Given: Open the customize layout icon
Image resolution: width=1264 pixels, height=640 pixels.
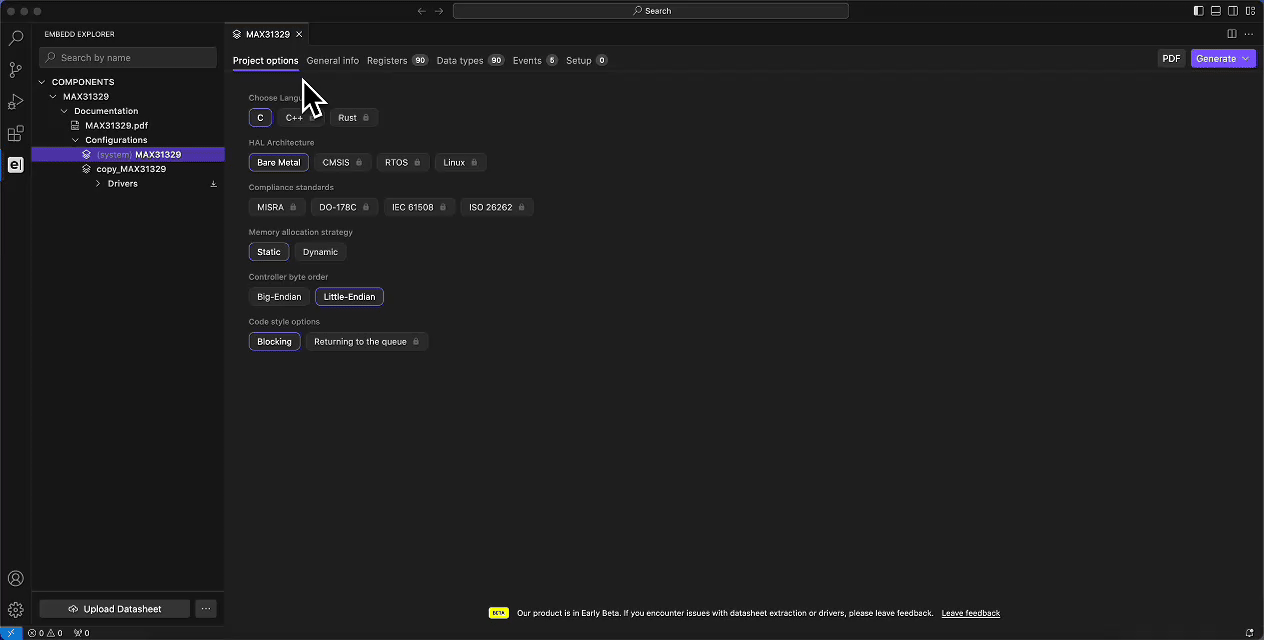Looking at the screenshot, I should tap(1250, 11).
